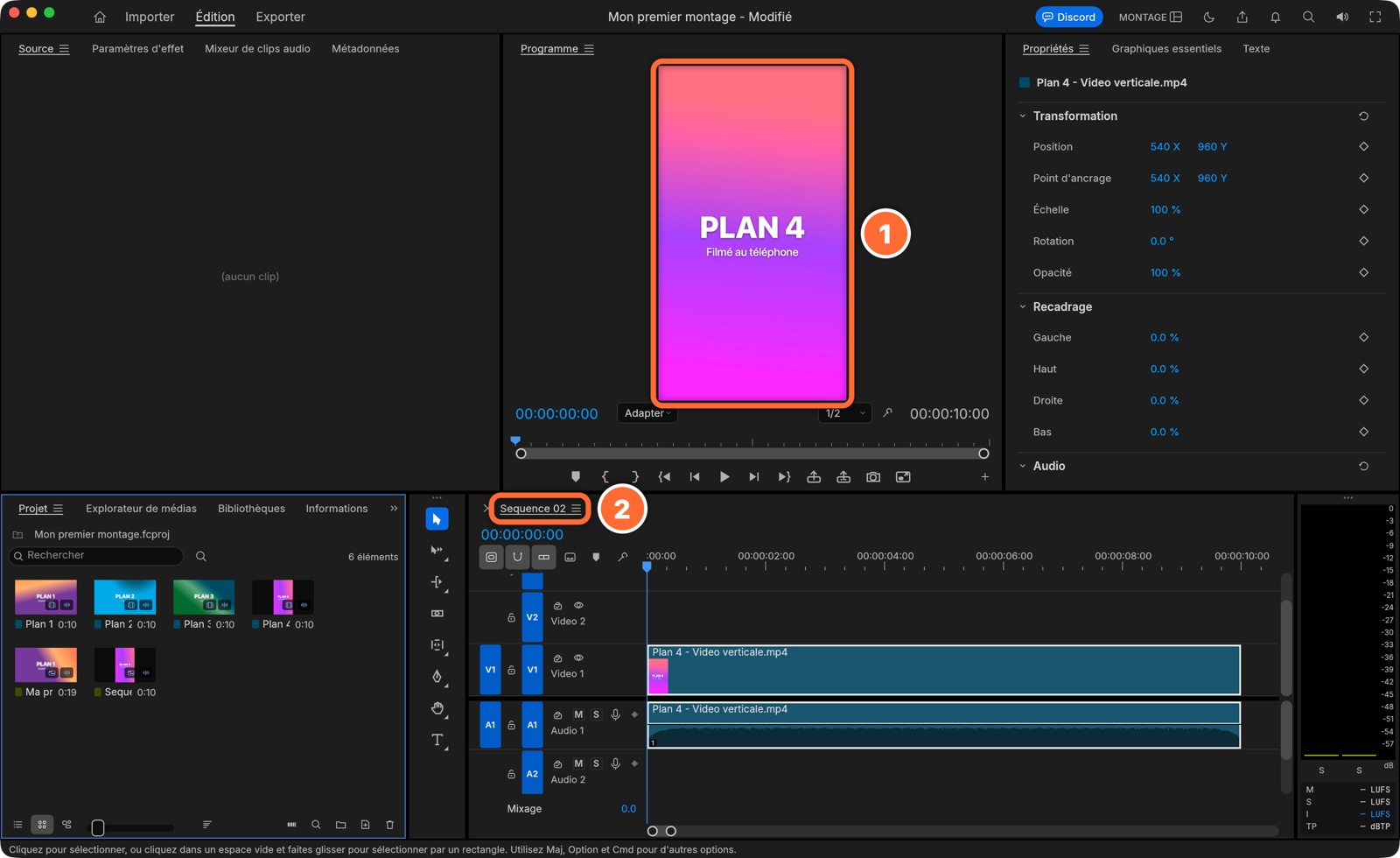This screenshot has height=858, width=1400.
Task: Click the Mark Out bracket icon
Action: click(635, 477)
